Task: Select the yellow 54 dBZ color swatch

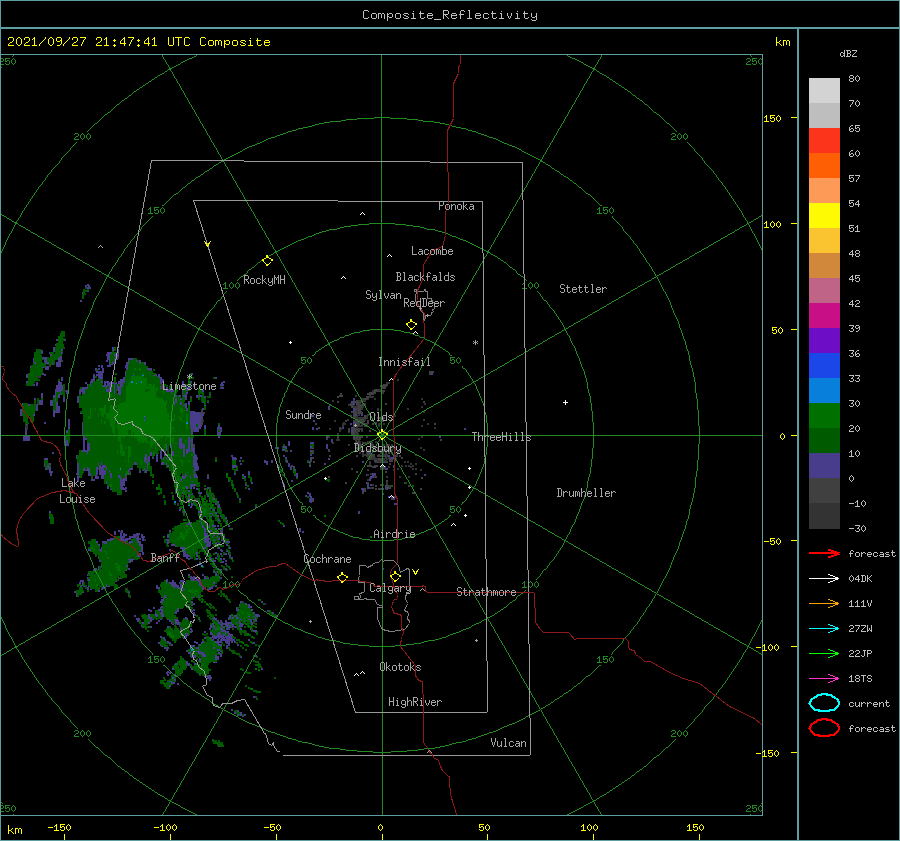Action: pyautogui.click(x=824, y=215)
